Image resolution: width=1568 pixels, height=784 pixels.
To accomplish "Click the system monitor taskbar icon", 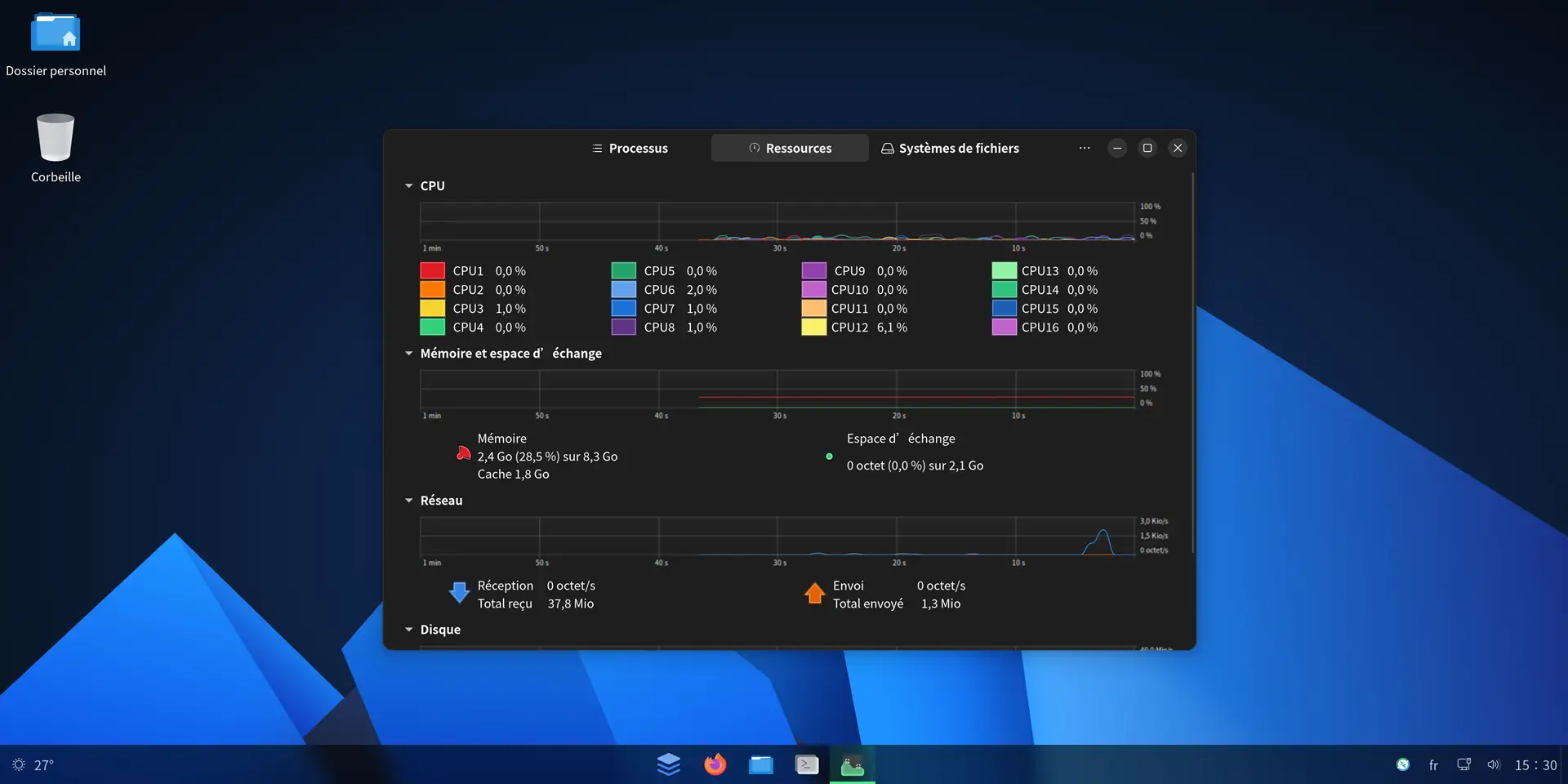I will (853, 765).
